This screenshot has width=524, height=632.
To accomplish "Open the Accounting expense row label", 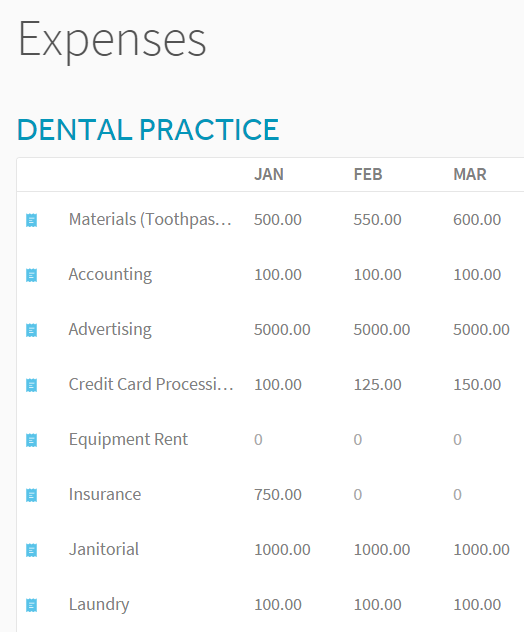I will (110, 275).
